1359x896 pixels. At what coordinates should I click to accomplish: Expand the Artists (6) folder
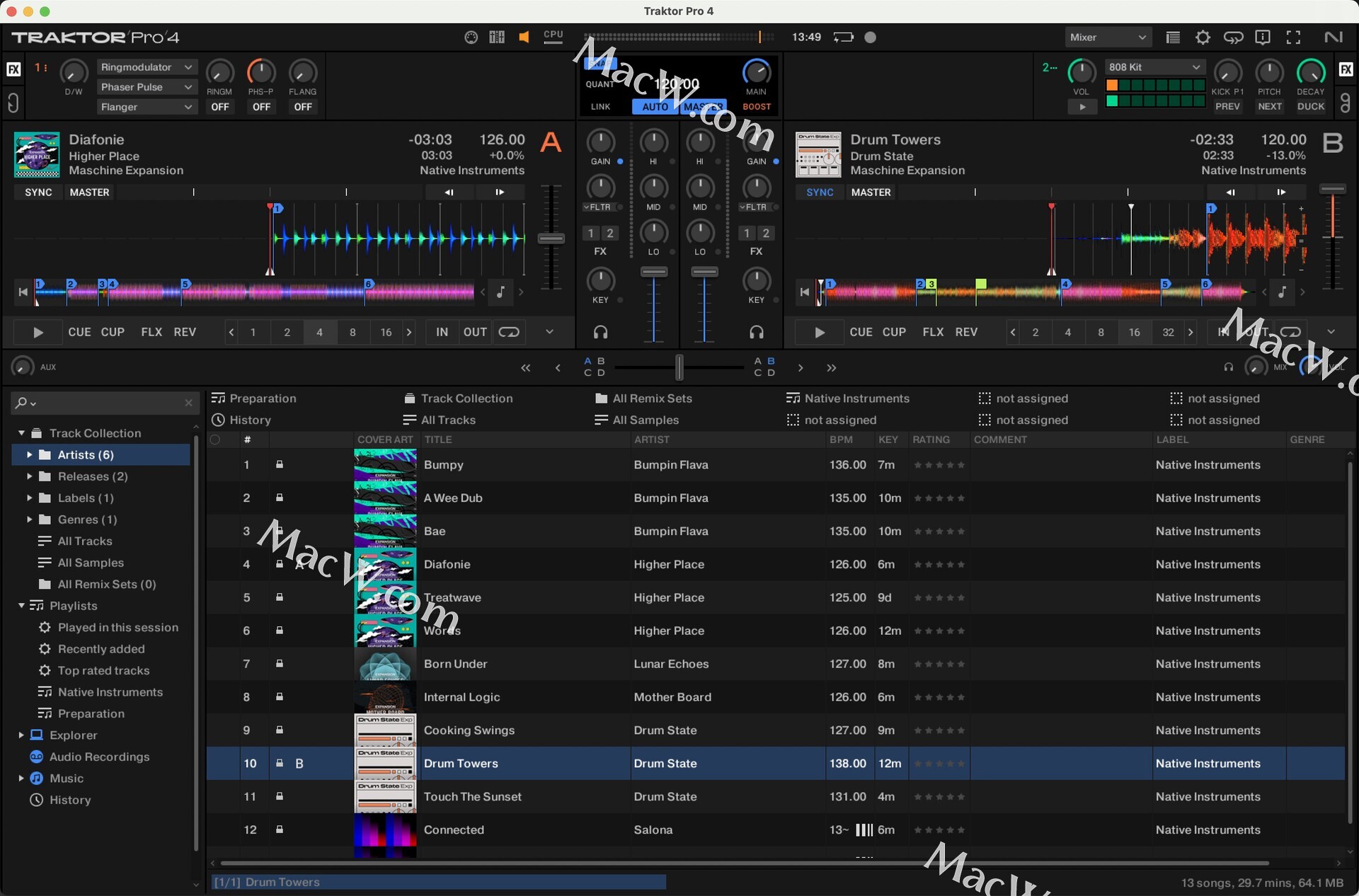tap(29, 455)
